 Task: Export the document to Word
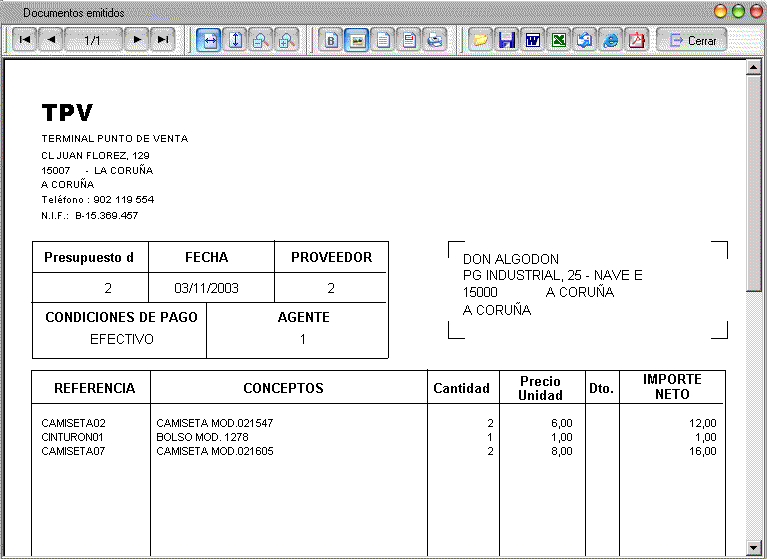533,40
